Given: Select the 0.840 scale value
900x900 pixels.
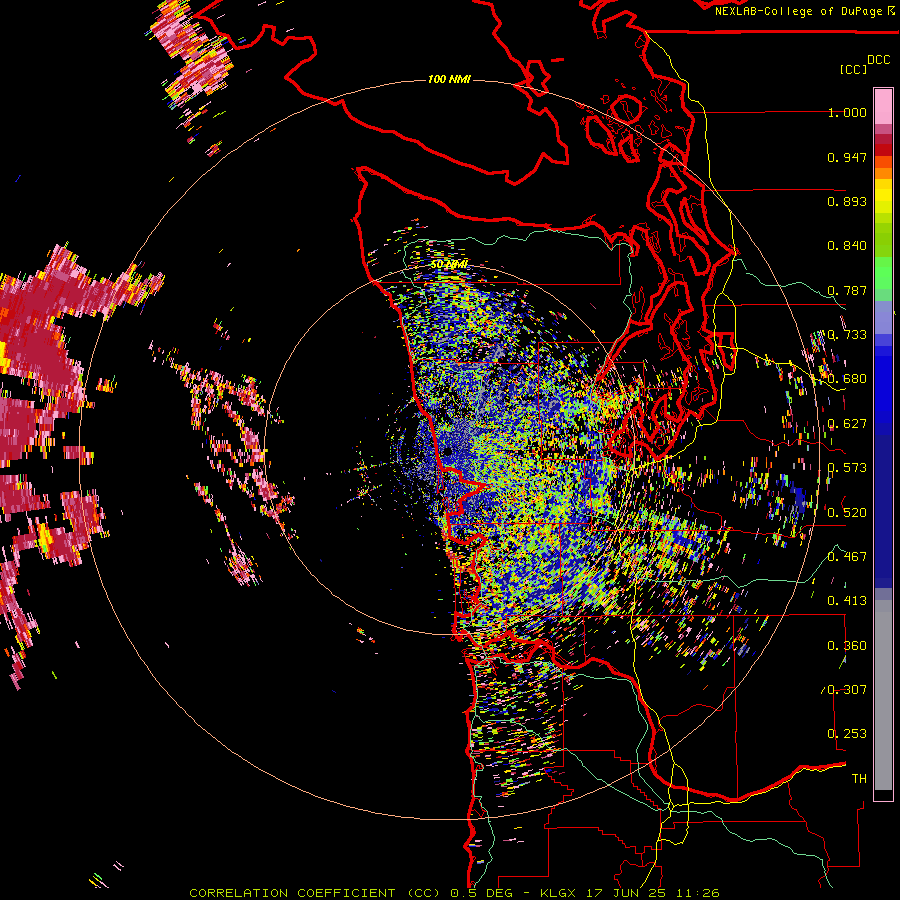Looking at the screenshot, I should click(x=847, y=246).
